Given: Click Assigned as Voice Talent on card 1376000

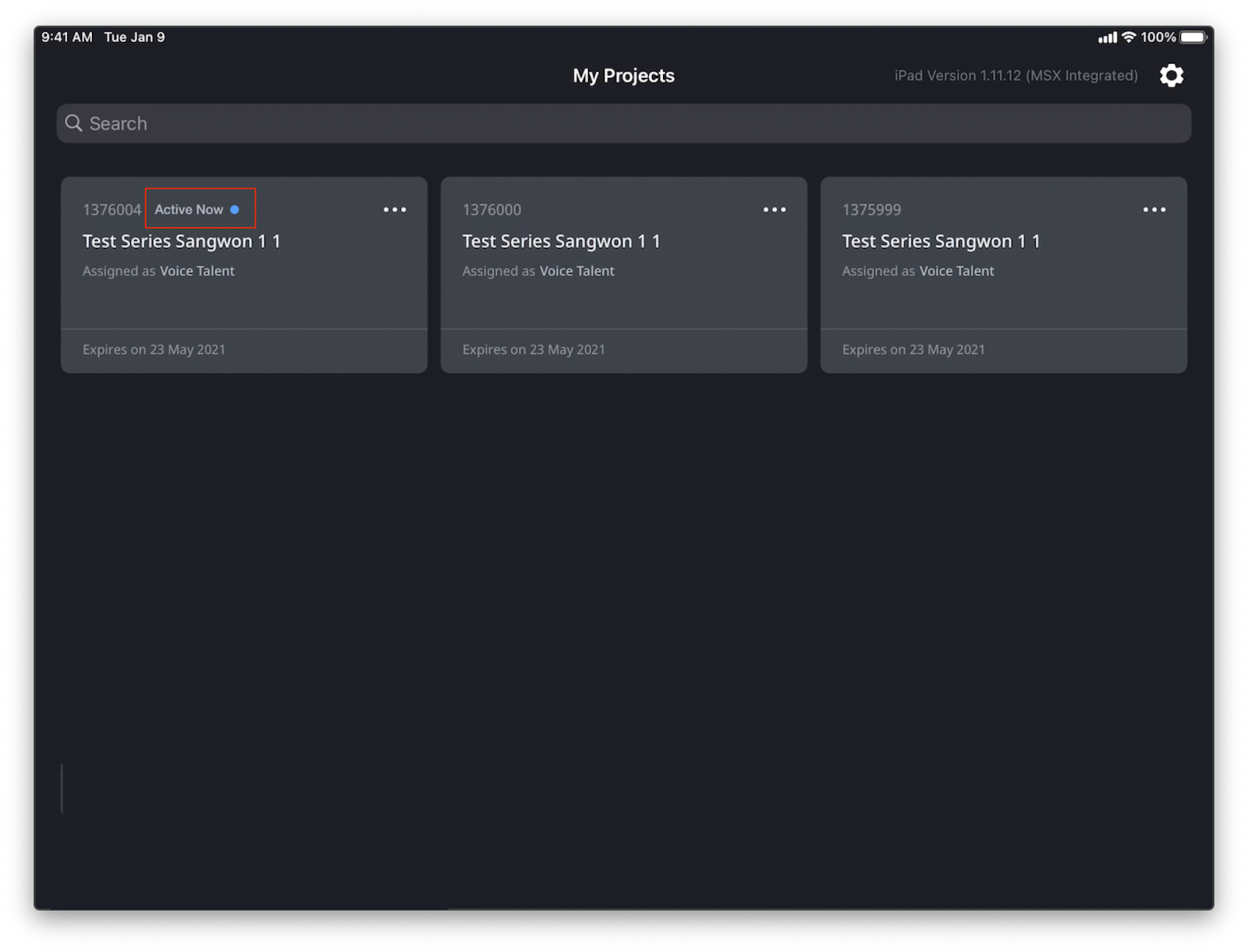Looking at the screenshot, I should click(538, 271).
